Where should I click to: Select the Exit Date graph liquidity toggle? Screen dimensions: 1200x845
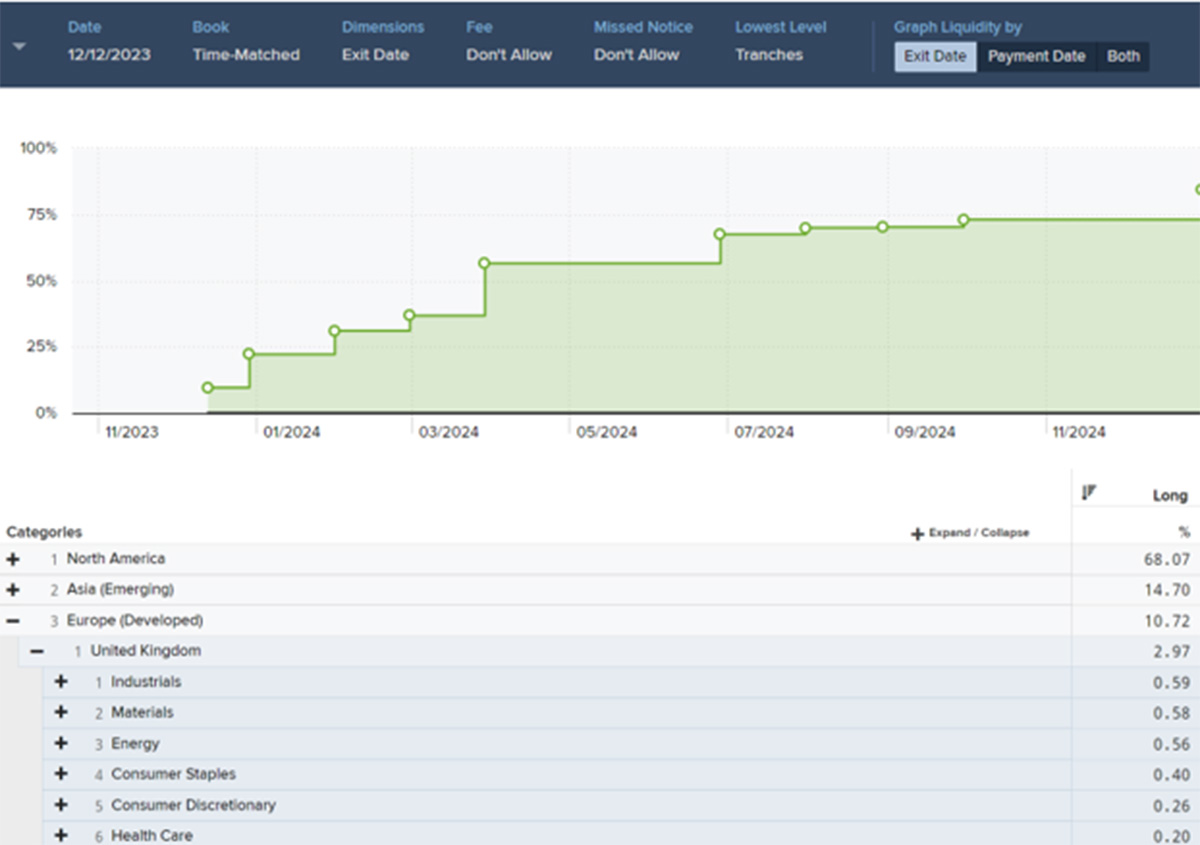coord(935,56)
